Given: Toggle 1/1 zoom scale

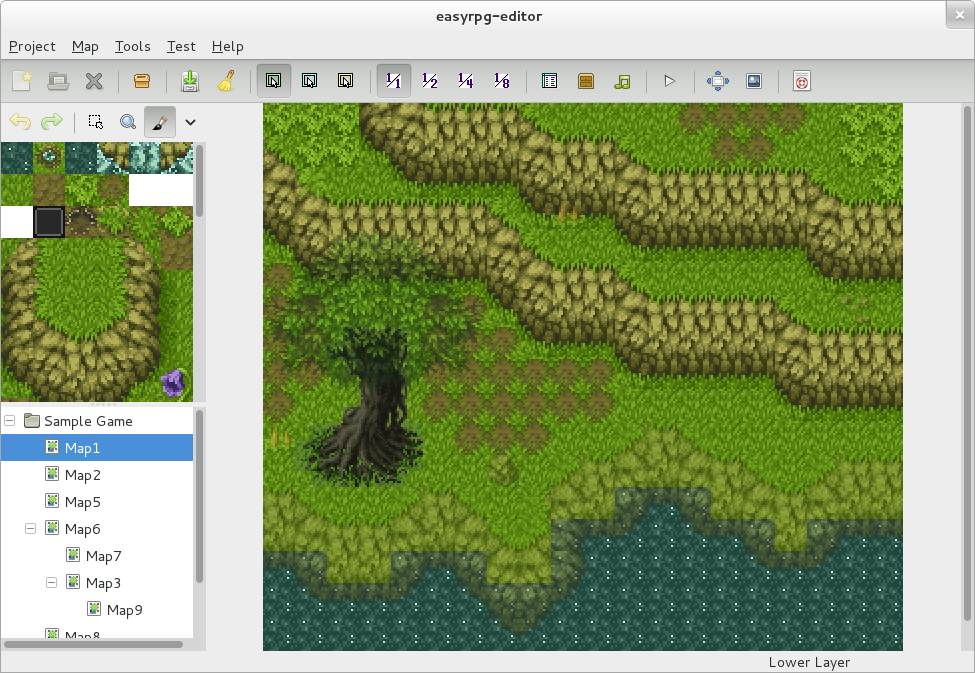Looking at the screenshot, I should (393, 81).
